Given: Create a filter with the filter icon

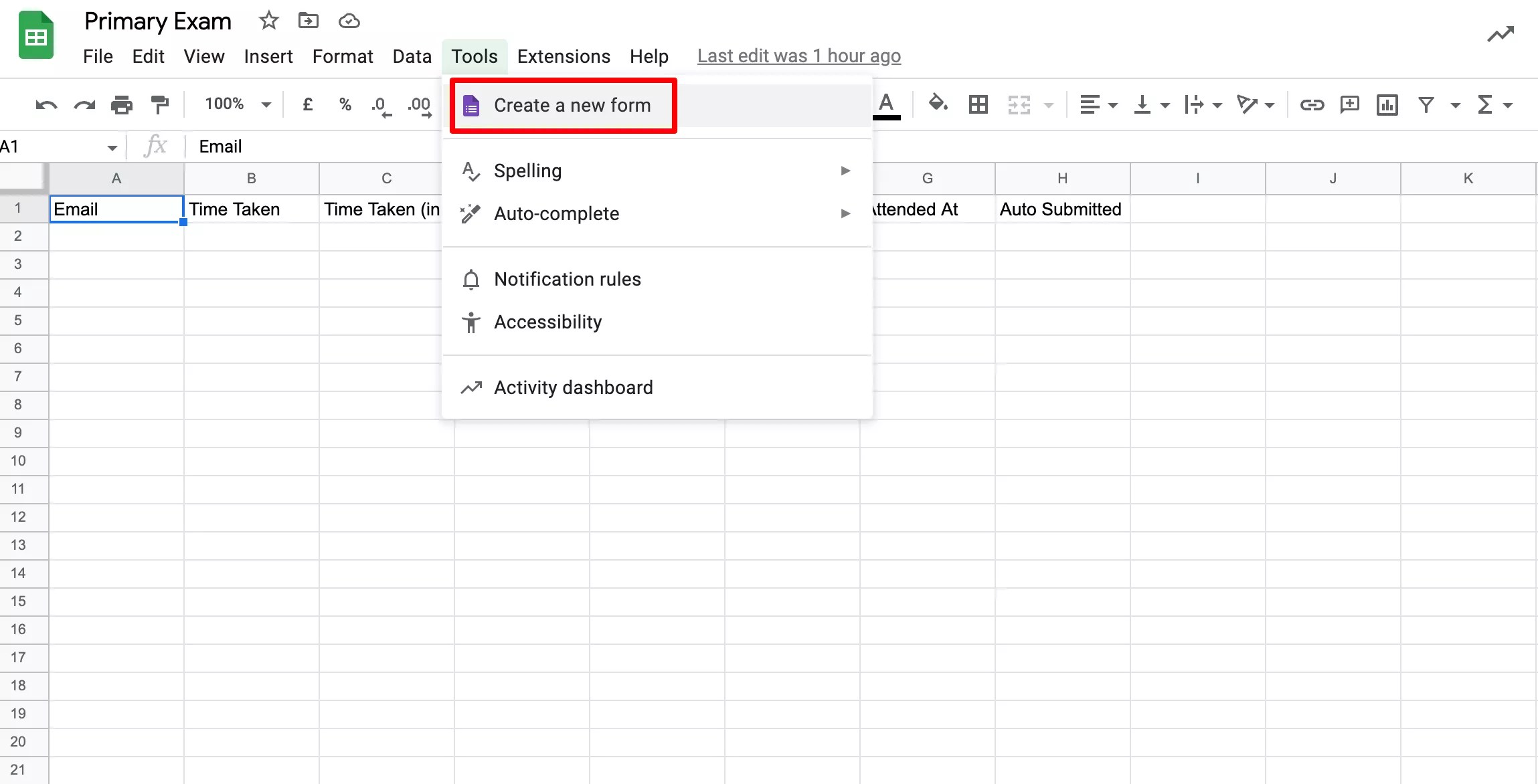Looking at the screenshot, I should point(1427,105).
